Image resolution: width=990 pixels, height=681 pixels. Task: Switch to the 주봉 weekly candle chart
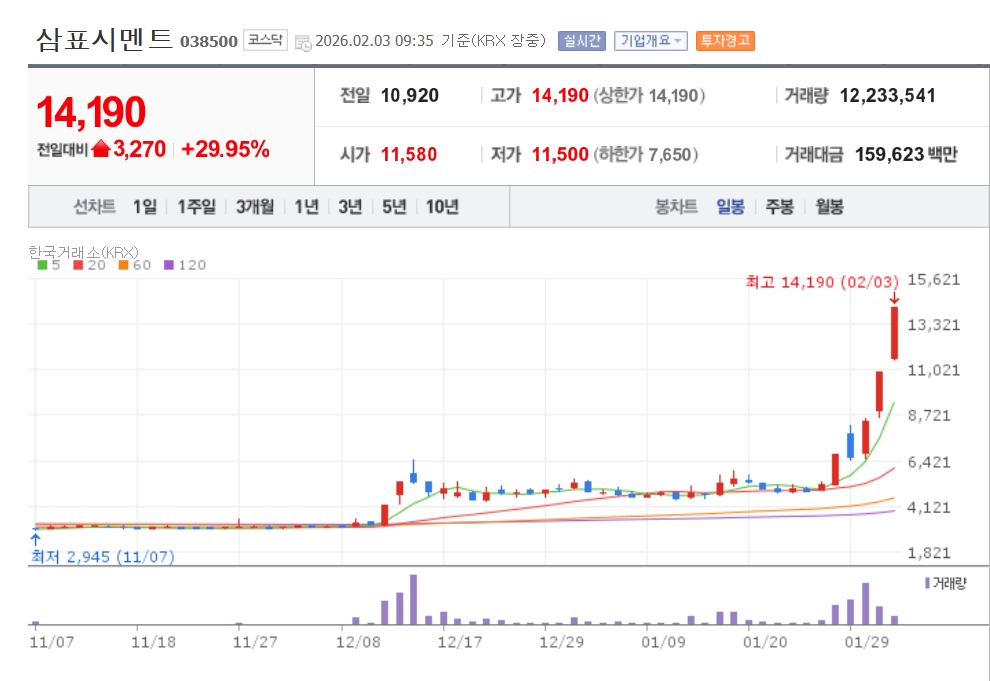coord(780,206)
